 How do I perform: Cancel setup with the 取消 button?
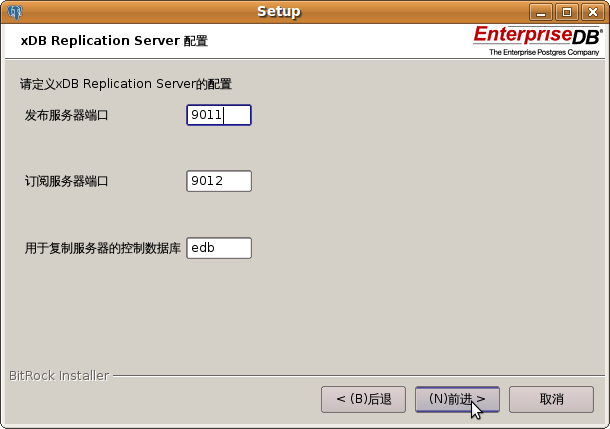(x=551, y=399)
